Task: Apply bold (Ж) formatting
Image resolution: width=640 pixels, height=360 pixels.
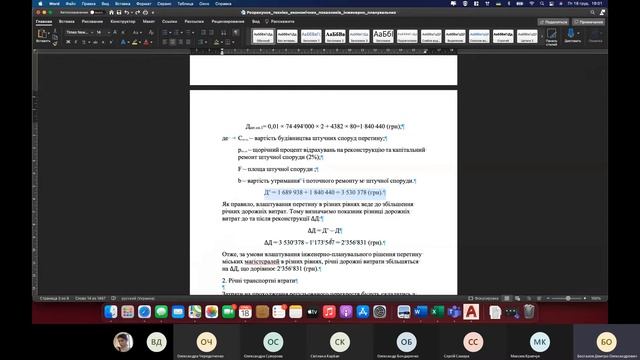Action: 68,42
